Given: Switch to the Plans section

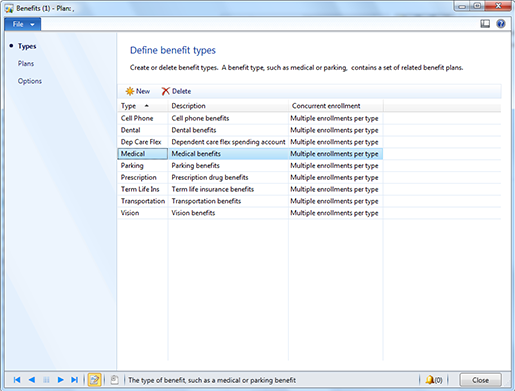Looking at the screenshot, I should [26, 63].
